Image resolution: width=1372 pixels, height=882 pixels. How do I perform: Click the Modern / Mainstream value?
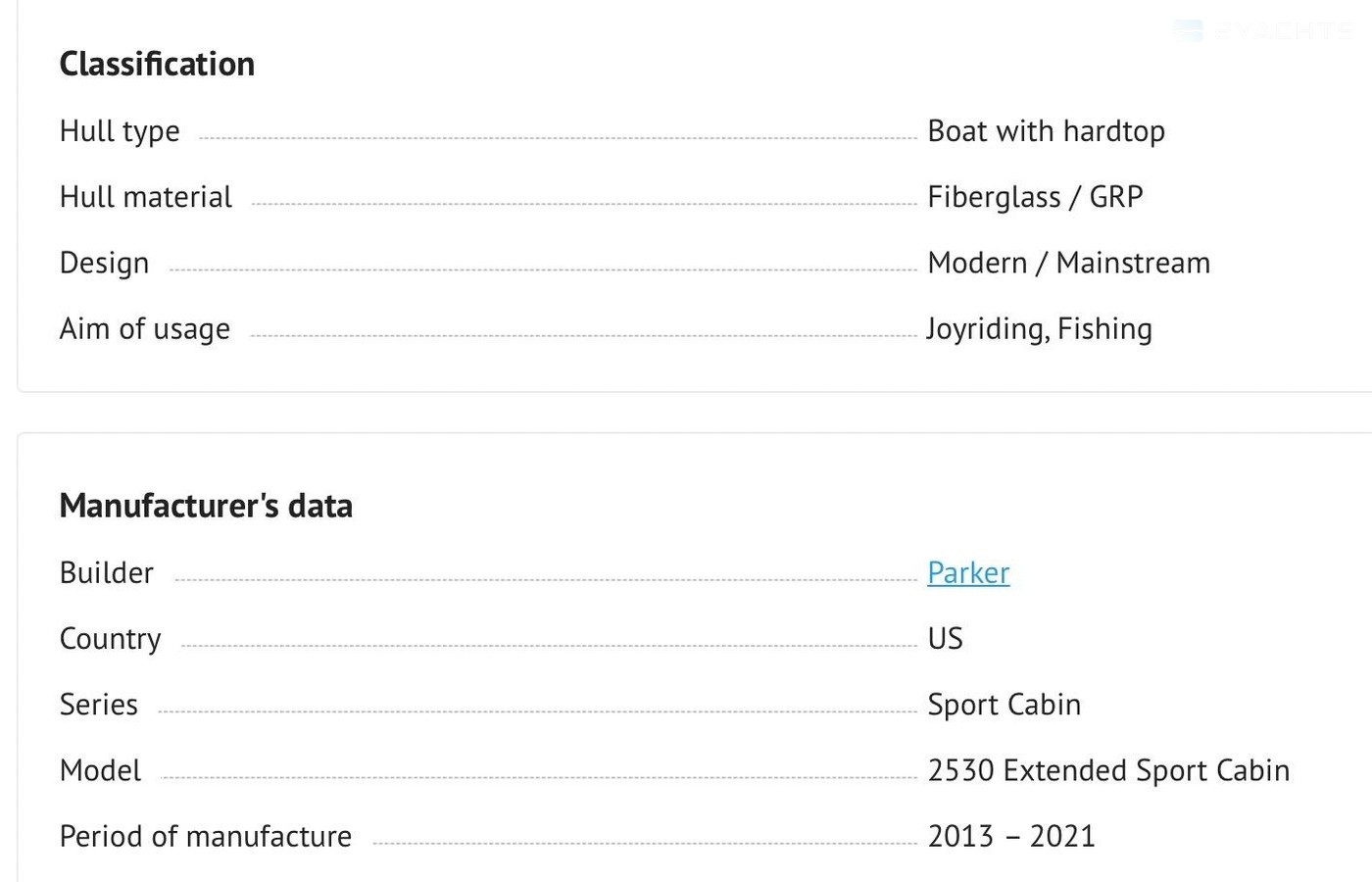click(1068, 264)
